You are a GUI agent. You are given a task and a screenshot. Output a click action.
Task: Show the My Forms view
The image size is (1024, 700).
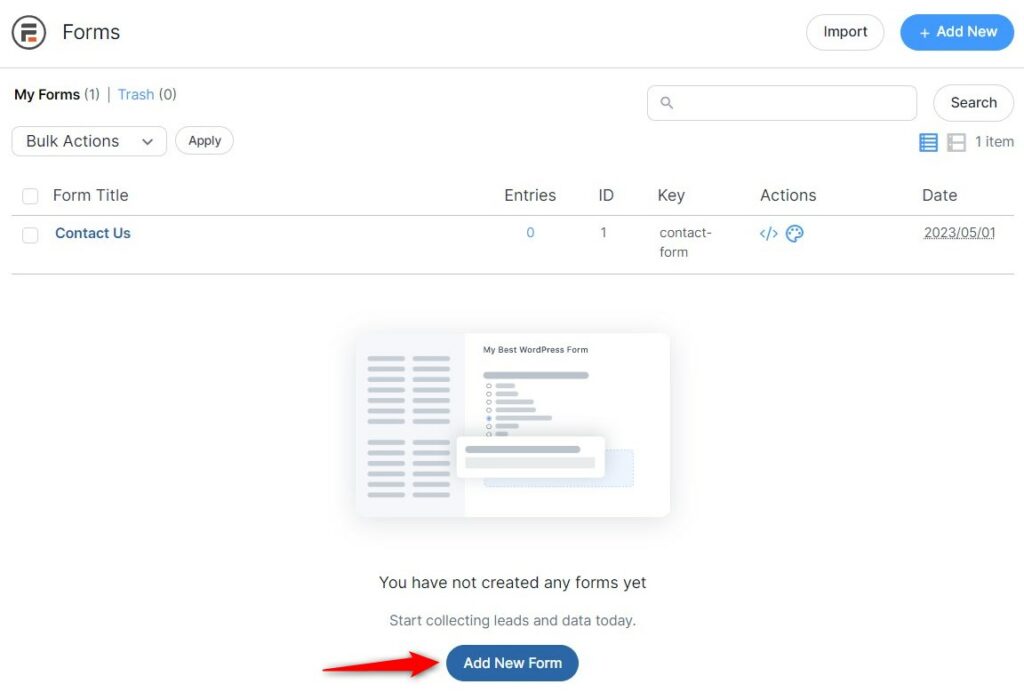[47, 95]
